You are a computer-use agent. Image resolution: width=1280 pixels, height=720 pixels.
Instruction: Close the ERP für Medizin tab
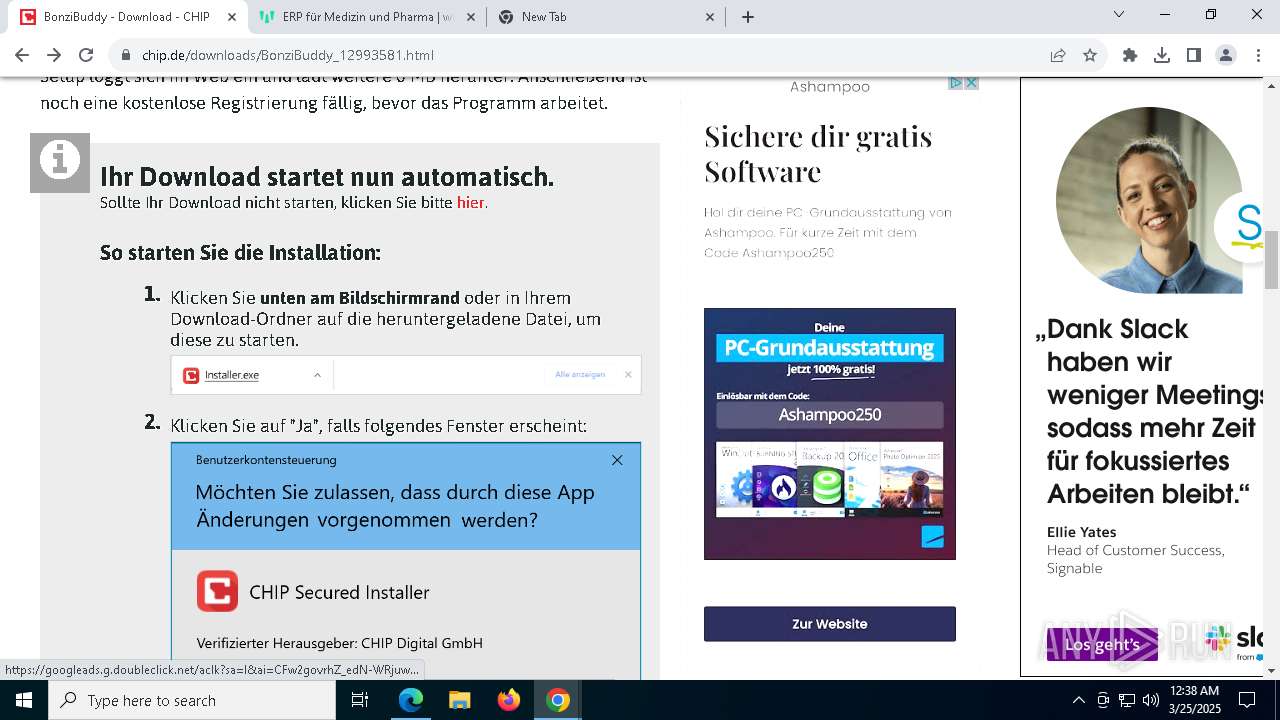471,17
